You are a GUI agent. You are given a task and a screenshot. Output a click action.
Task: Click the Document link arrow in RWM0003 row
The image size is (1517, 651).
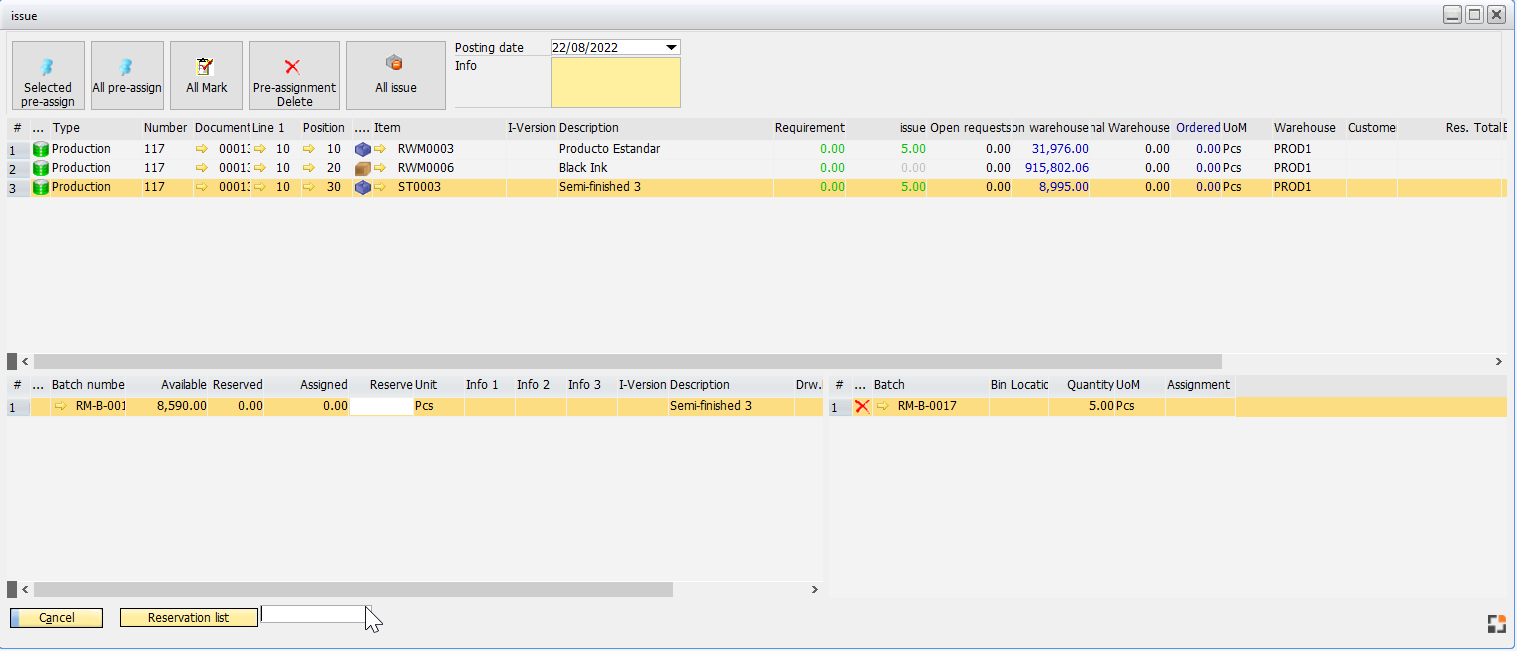coord(203,149)
